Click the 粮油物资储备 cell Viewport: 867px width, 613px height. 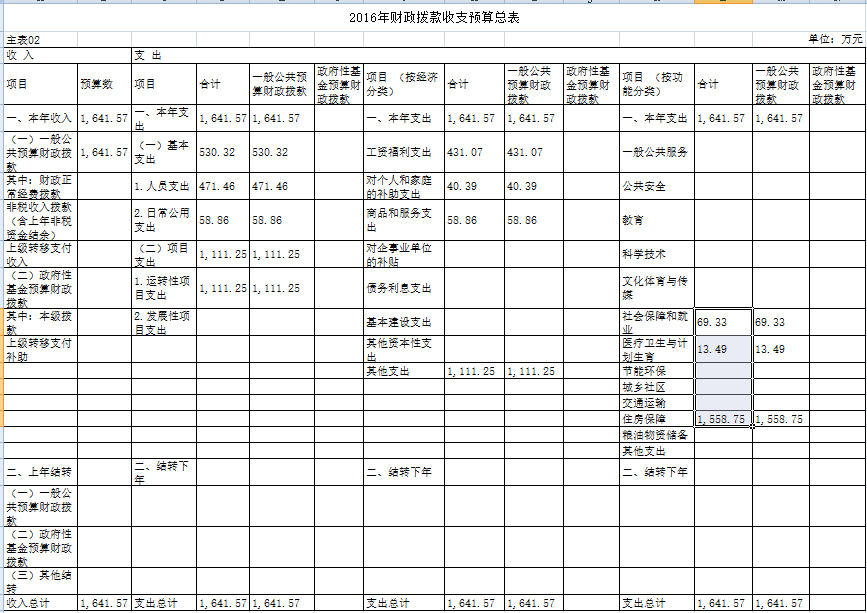655,435
